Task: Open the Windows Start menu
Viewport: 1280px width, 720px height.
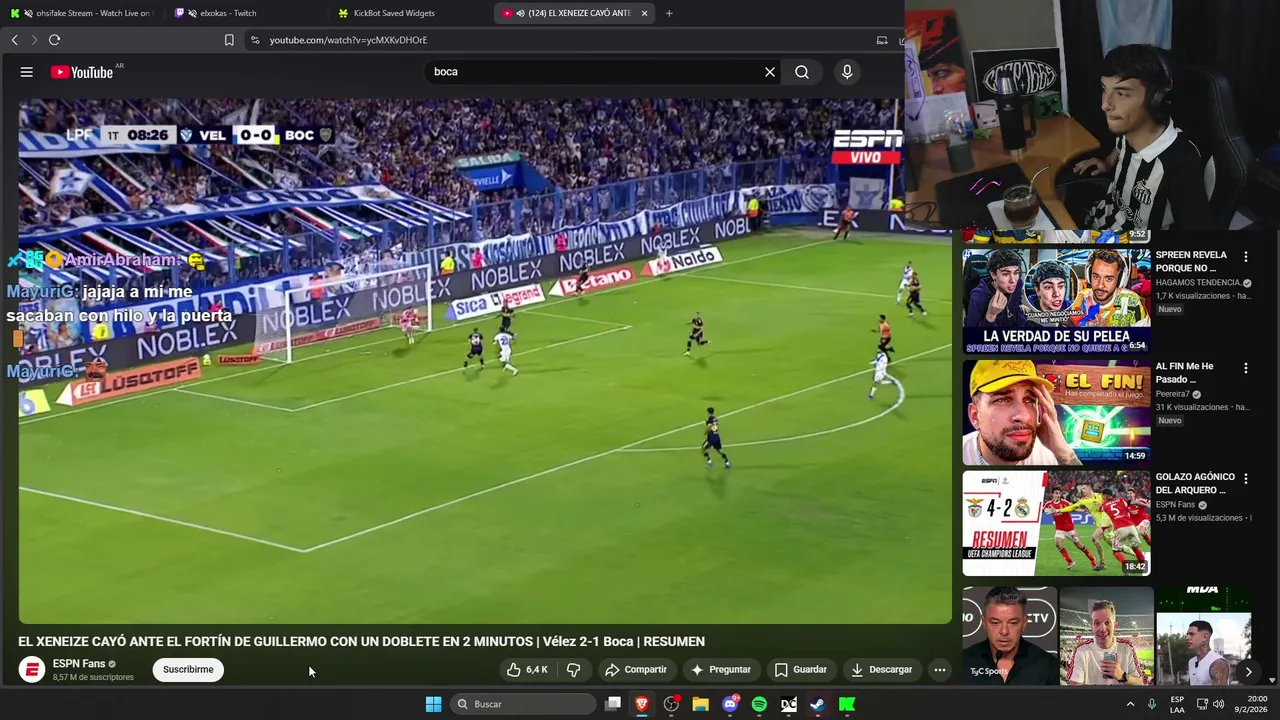Action: point(433,704)
